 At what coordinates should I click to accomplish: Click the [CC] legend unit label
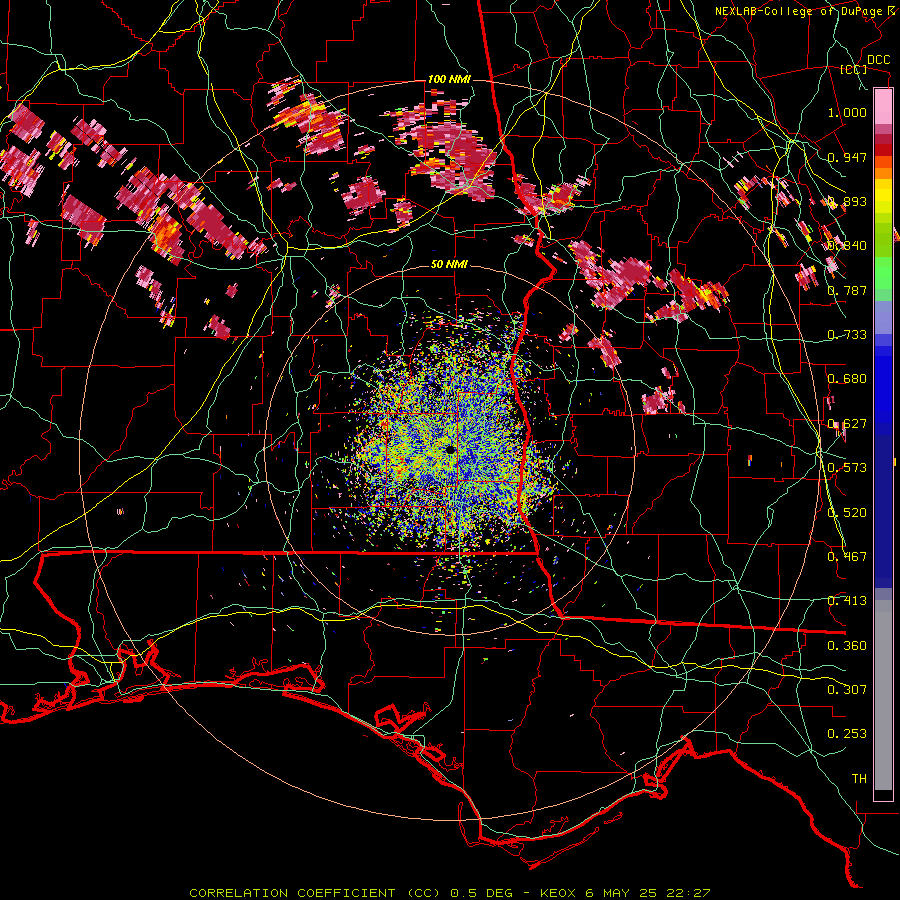point(854,69)
